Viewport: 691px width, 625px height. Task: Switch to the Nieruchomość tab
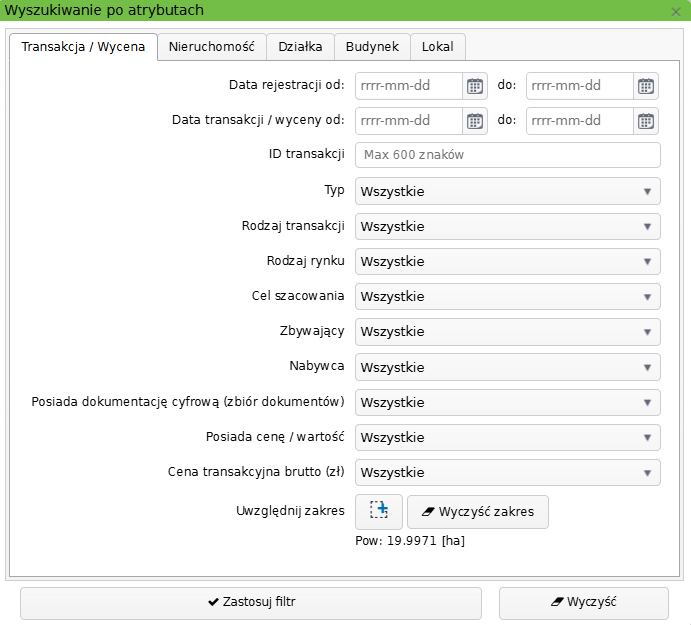click(211, 47)
